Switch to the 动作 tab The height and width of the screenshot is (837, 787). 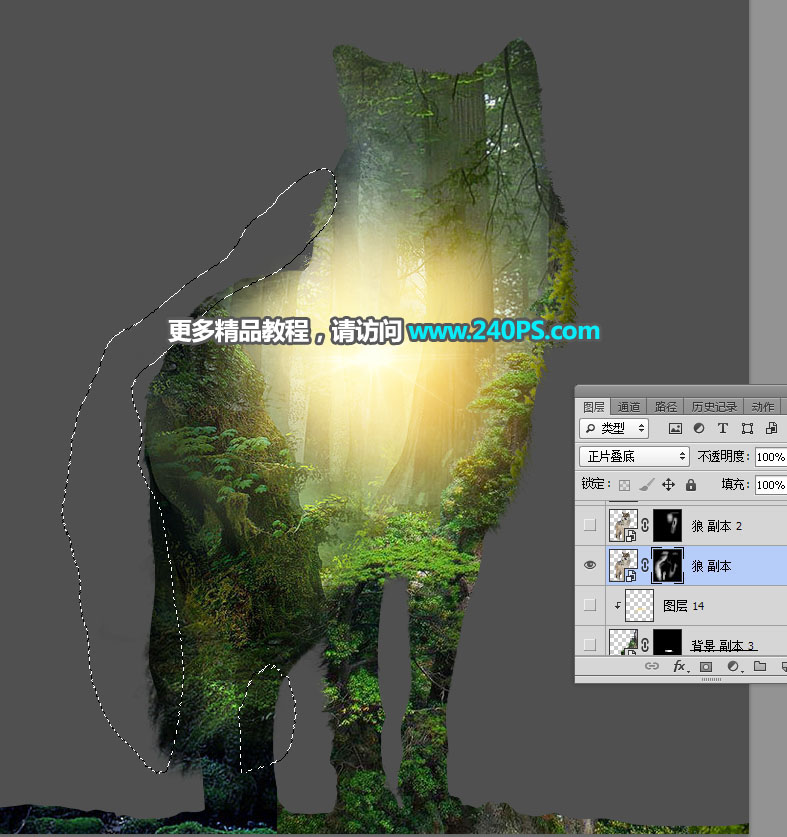(x=762, y=407)
